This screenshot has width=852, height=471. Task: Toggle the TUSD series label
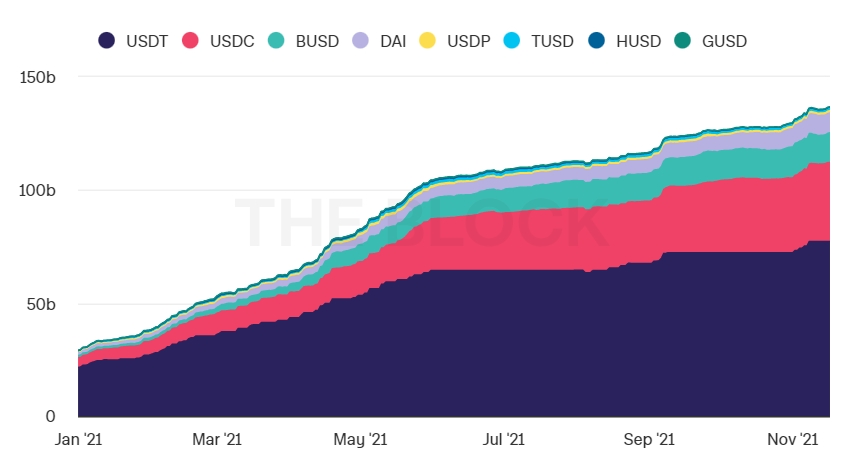point(553,41)
